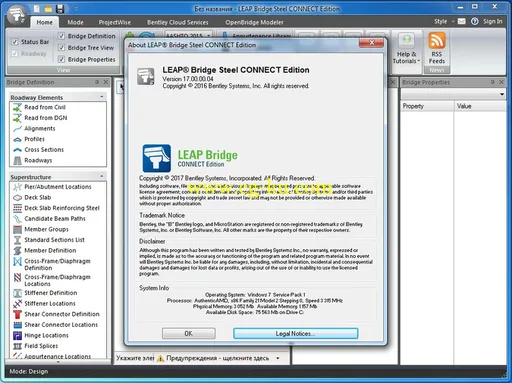Click the Member Groups icon
Image resolution: width=512 pixels, height=383 pixels.
pyautogui.click(x=17, y=229)
